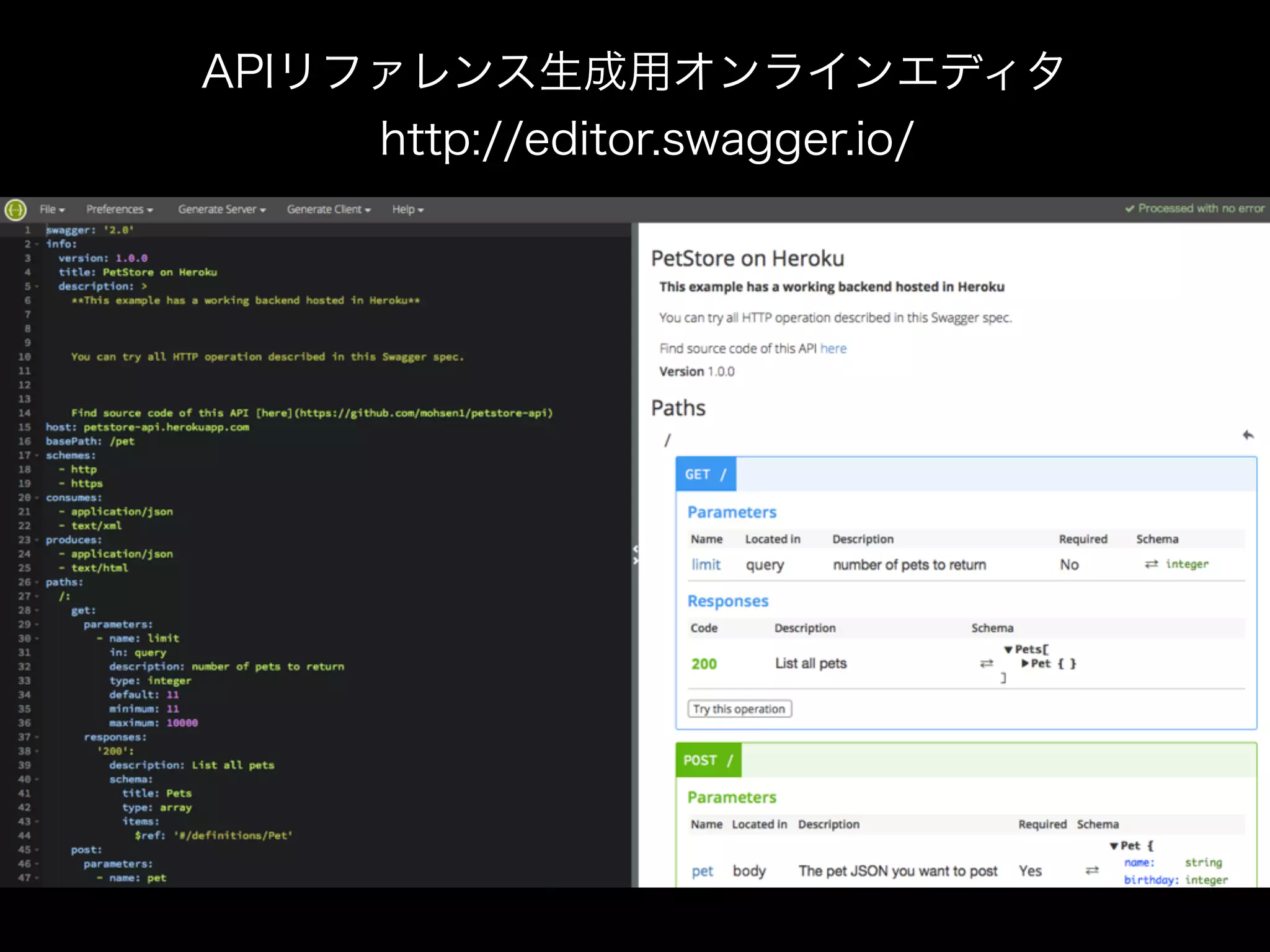Fold the paths: block at line 26

37,582
